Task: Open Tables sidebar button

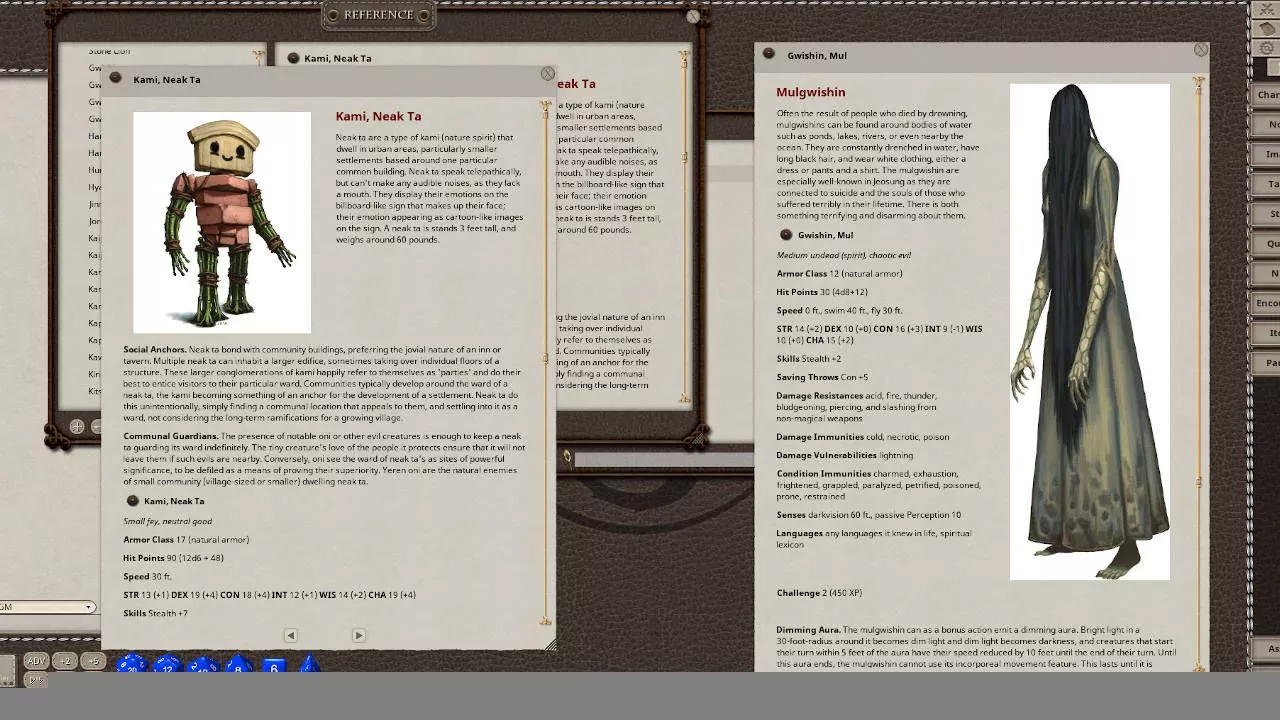Action: (x=1266, y=184)
